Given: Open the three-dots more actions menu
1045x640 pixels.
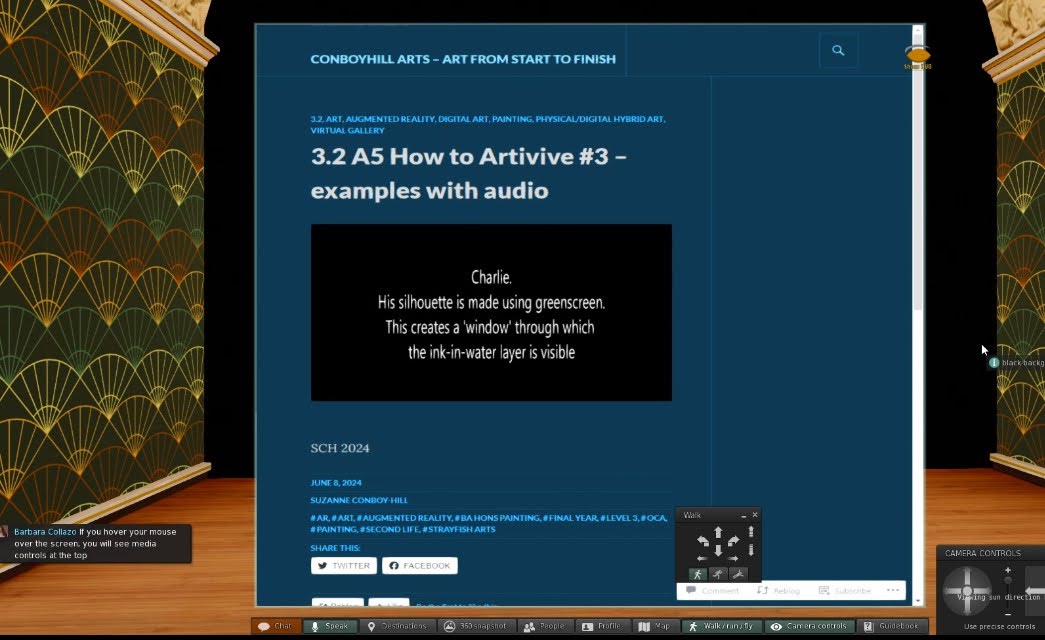Looking at the screenshot, I should pyautogui.click(x=892, y=590).
